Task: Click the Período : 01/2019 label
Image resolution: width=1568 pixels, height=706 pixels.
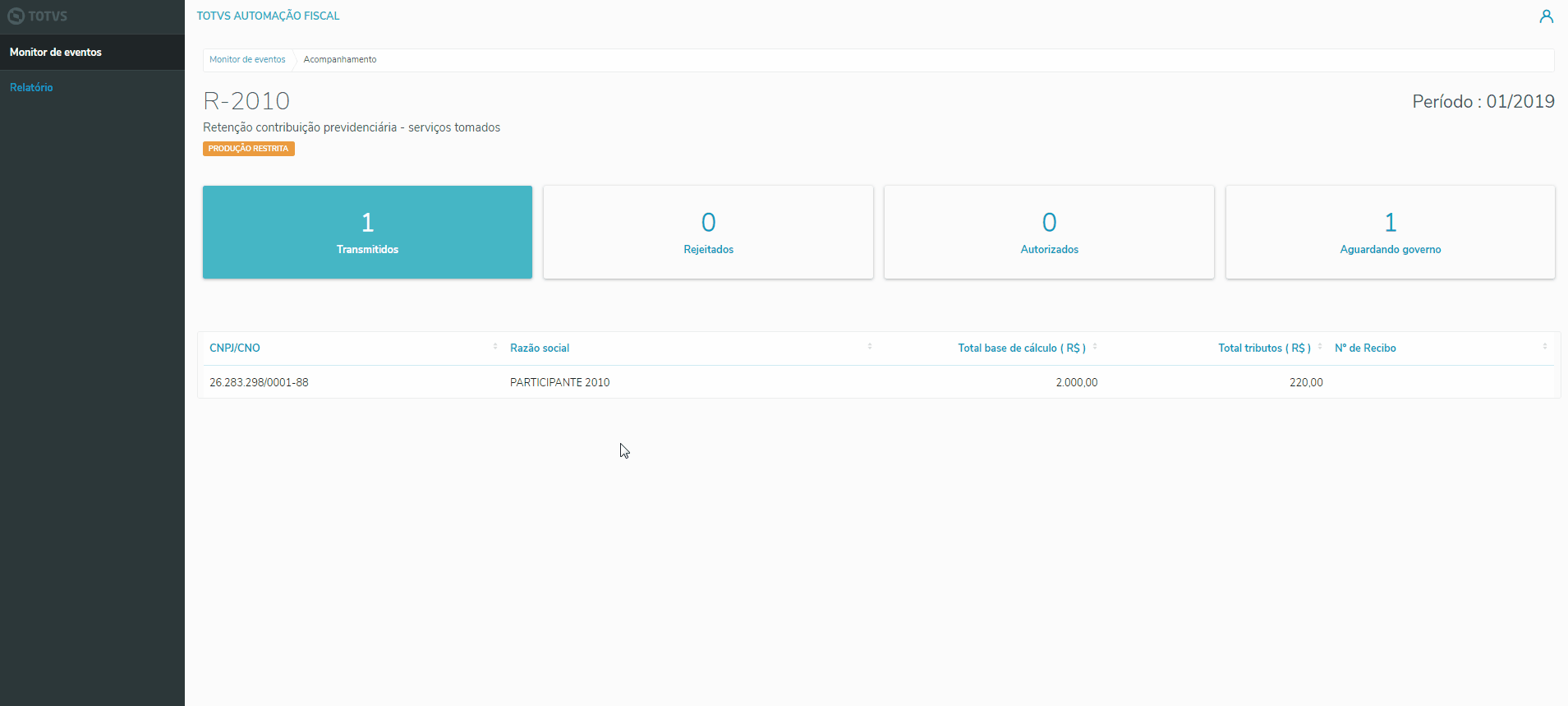Action: pyautogui.click(x=1483, y=101)
